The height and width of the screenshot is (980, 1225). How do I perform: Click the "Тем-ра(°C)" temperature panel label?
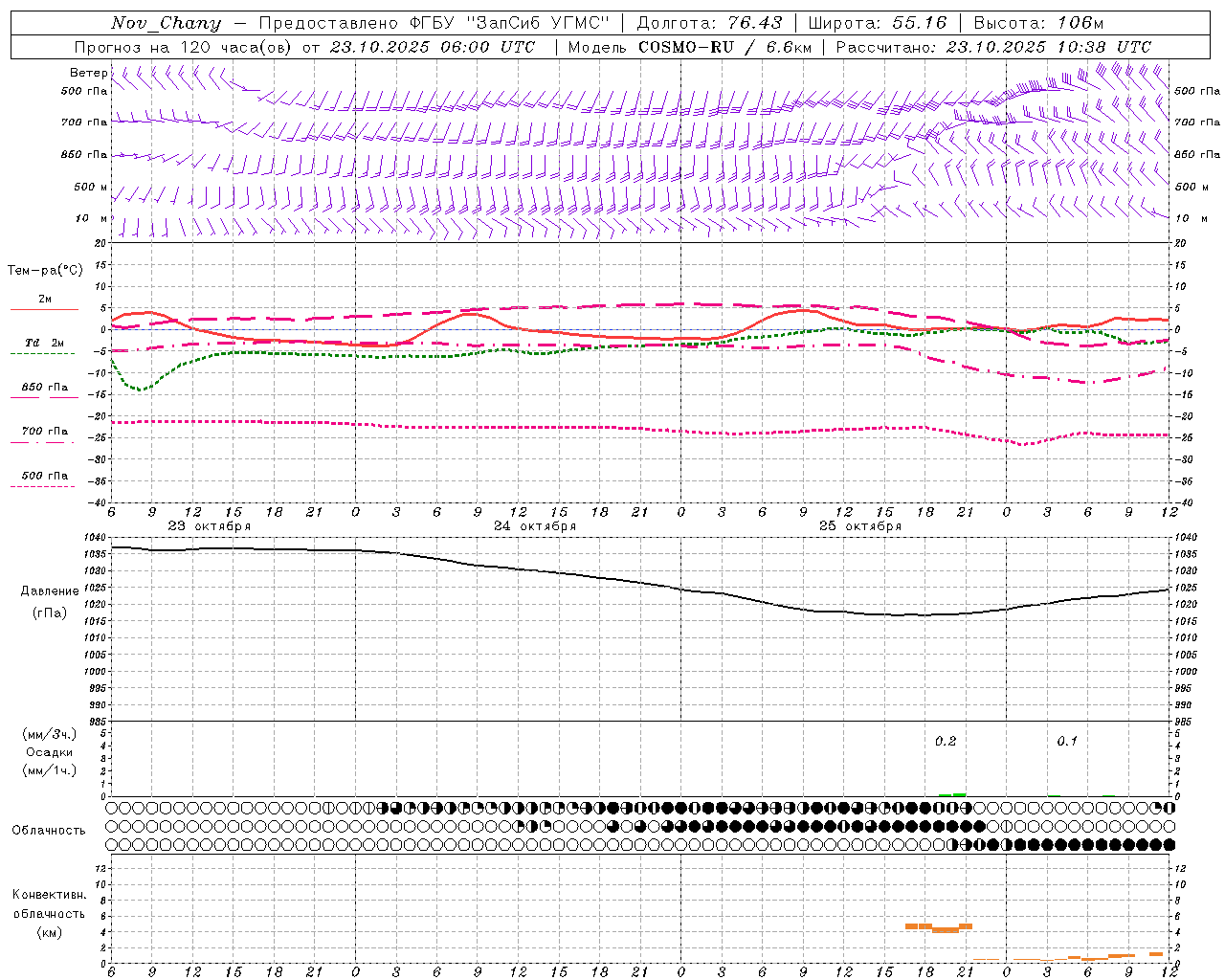point(45,271)
